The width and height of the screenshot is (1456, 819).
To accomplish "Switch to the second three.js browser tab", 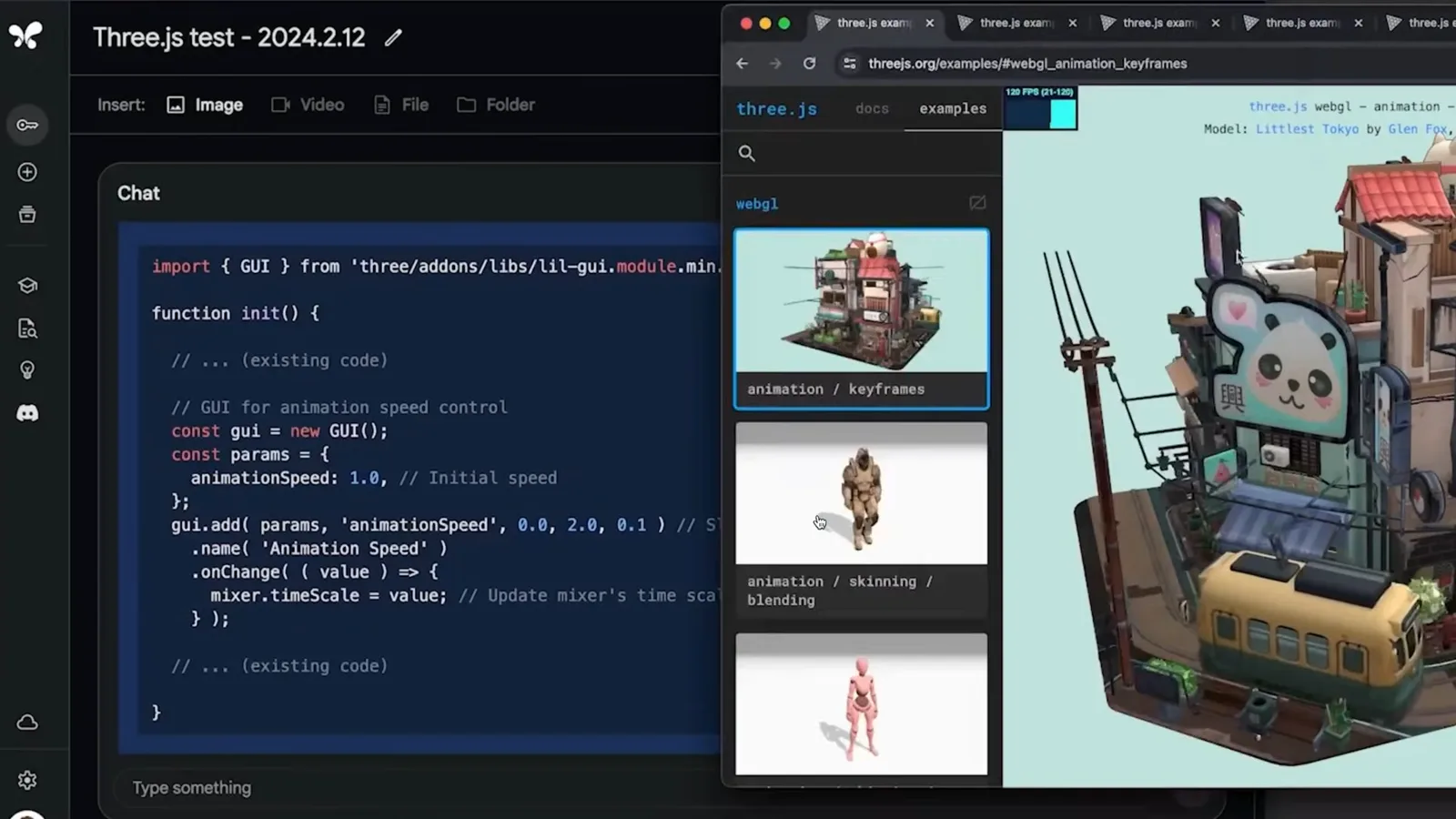I will coord(1016,23).
